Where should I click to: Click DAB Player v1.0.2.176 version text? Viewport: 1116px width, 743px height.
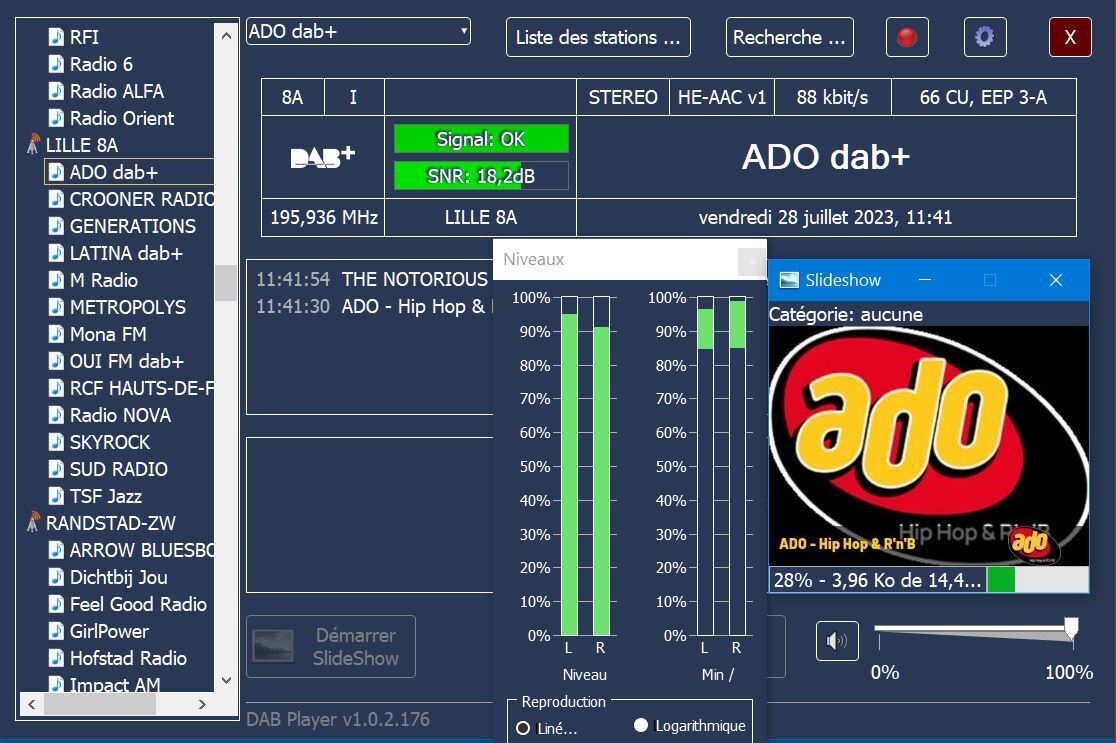(338, 720)
